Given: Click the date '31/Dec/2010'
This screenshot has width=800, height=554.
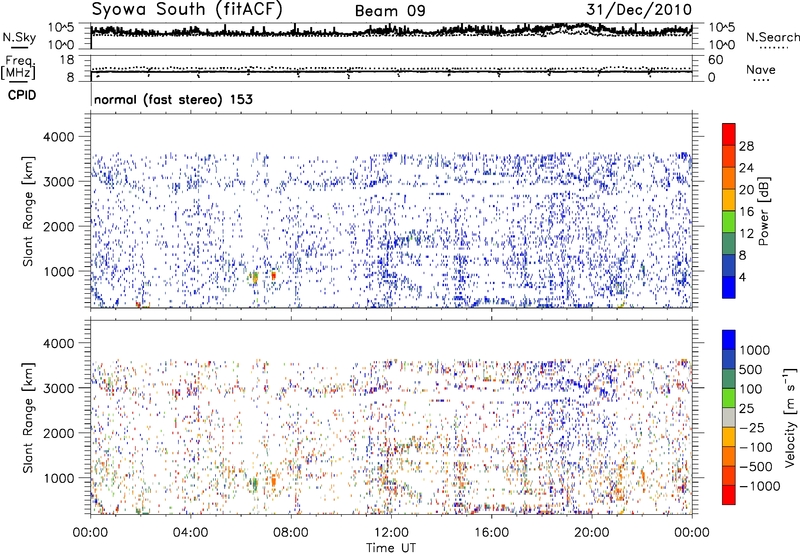Looking at the screenshot, I should click(x=639, y=10).
